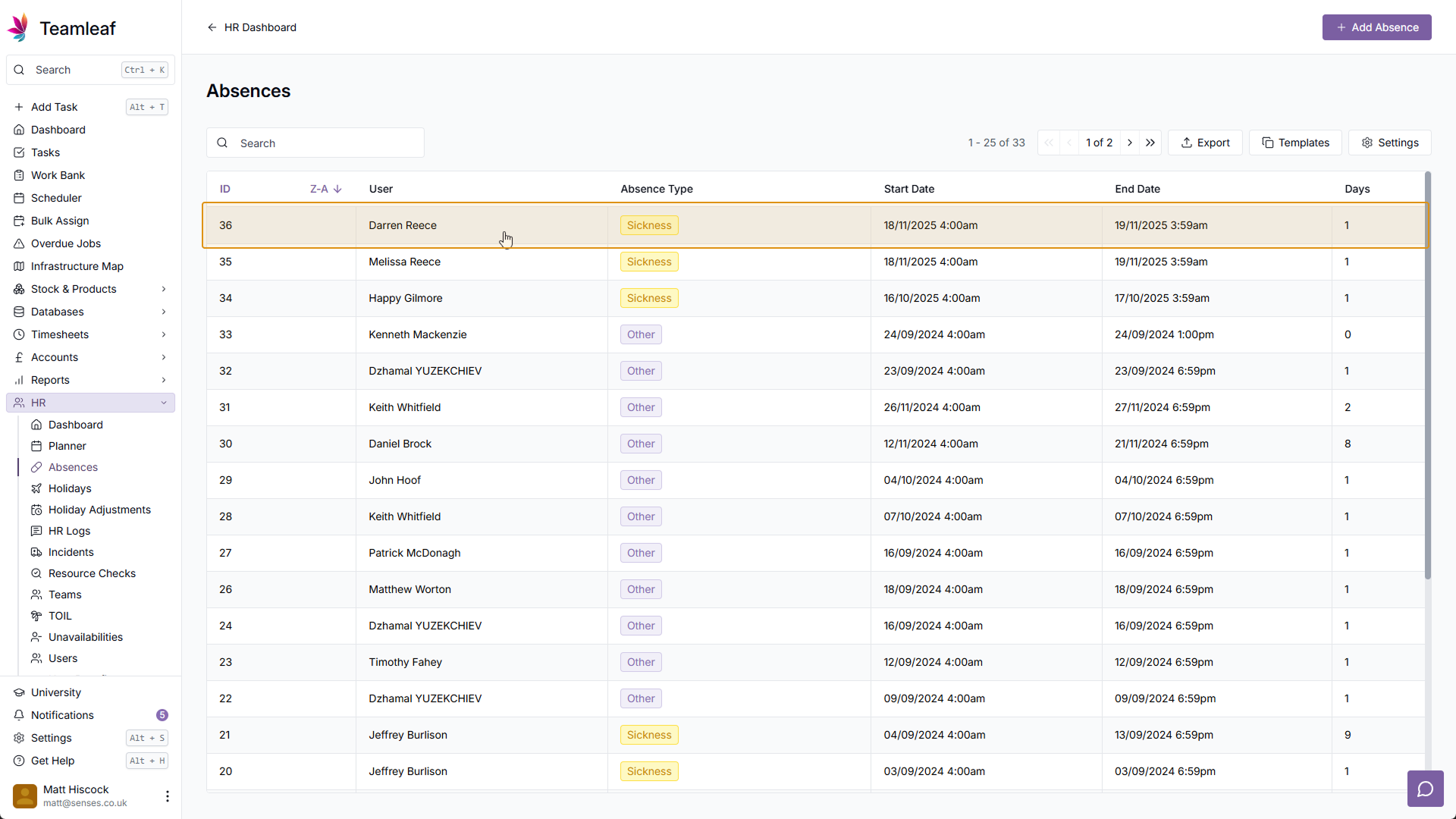Open Holidays under HR
The image size is (1456, 819).
tap(70, 488)
